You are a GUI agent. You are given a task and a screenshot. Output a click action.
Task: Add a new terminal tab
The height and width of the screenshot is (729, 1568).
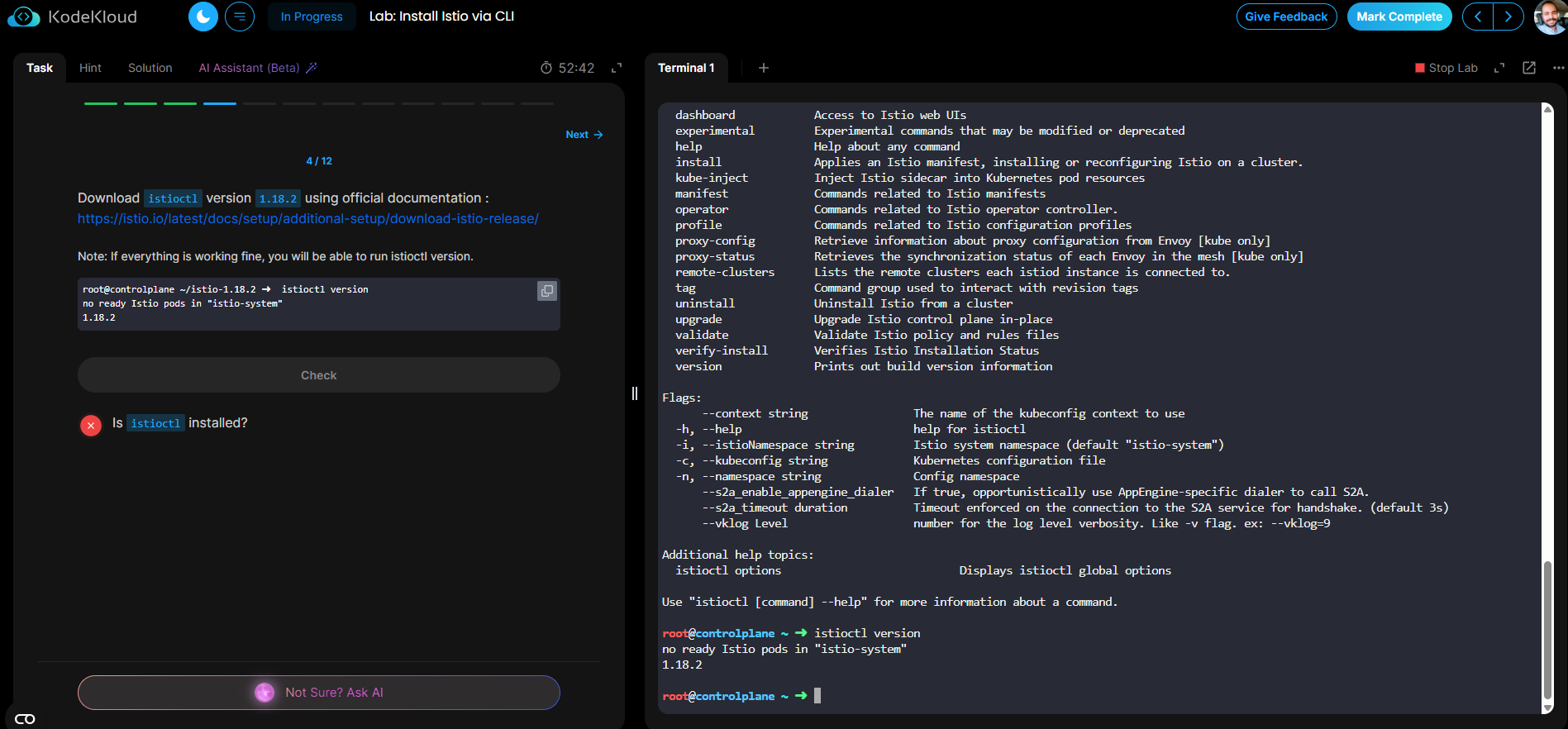pos(764,68)
